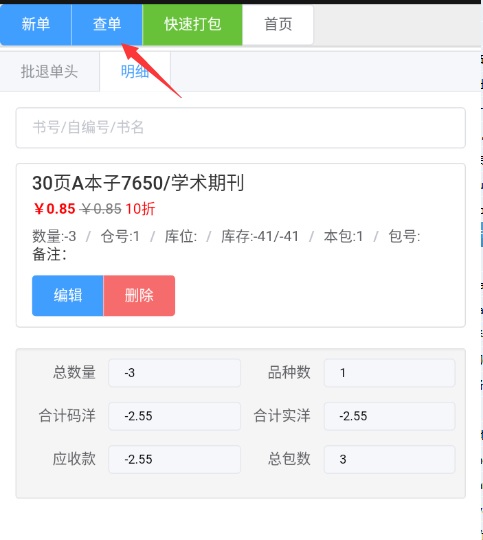Open the 查单 order lookup
483x540 pixels.
[107, 24]
